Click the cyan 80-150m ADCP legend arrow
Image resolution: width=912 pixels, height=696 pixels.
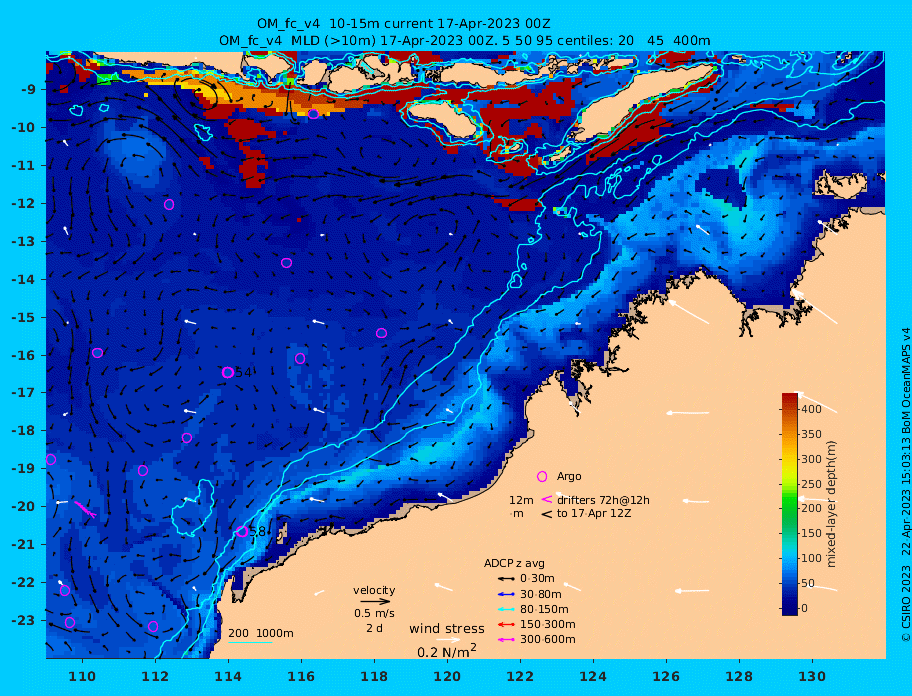[506, 609]
